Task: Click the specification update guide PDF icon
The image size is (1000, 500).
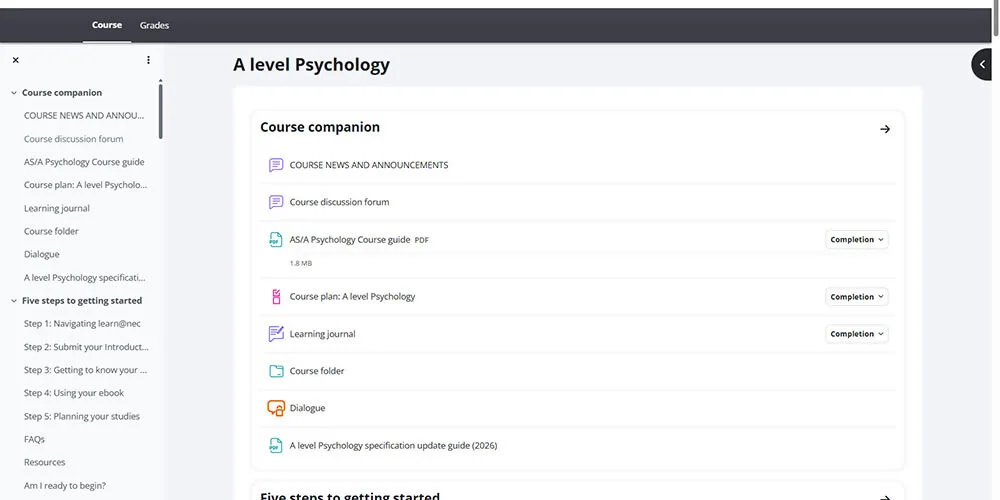Action: coord(276,445)
